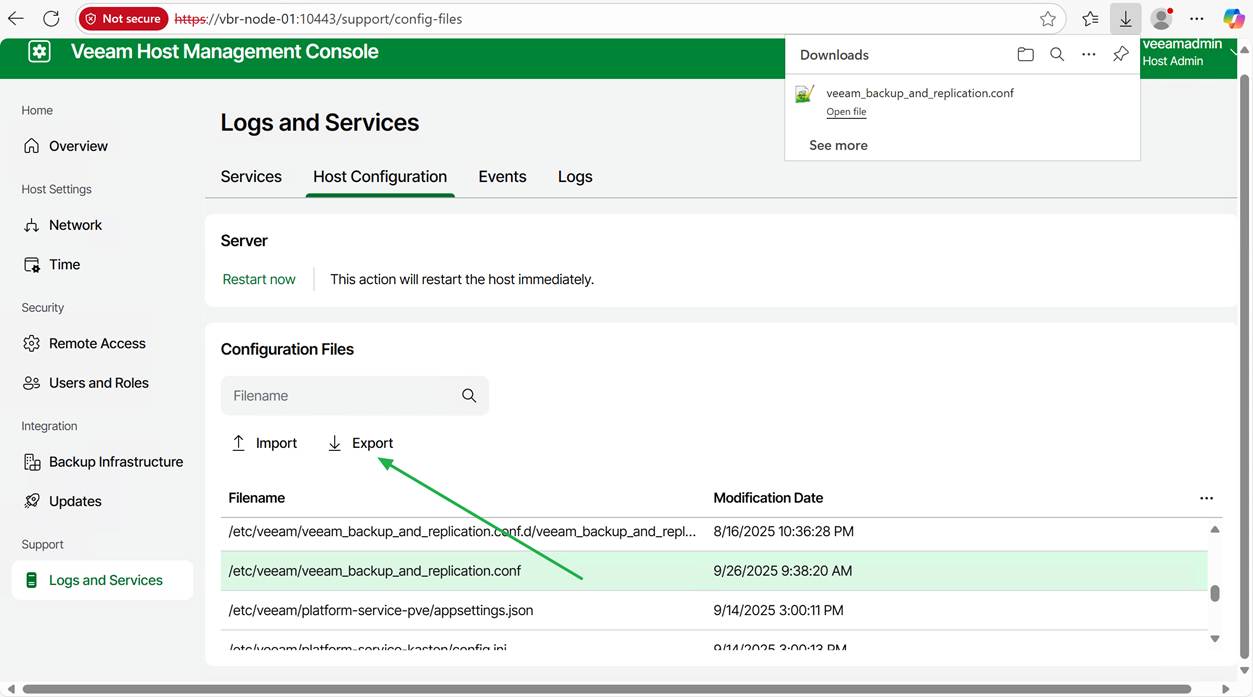Switch to the Events tab

(502, 177)
